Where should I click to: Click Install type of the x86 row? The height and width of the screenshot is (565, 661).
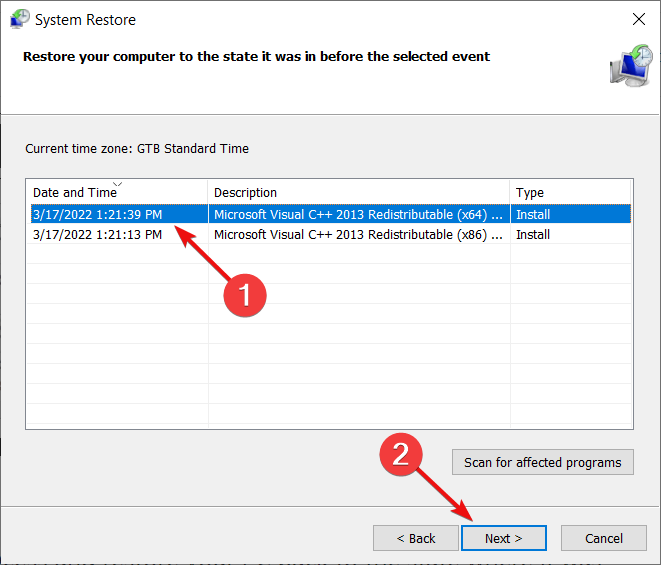pos(533,234)
